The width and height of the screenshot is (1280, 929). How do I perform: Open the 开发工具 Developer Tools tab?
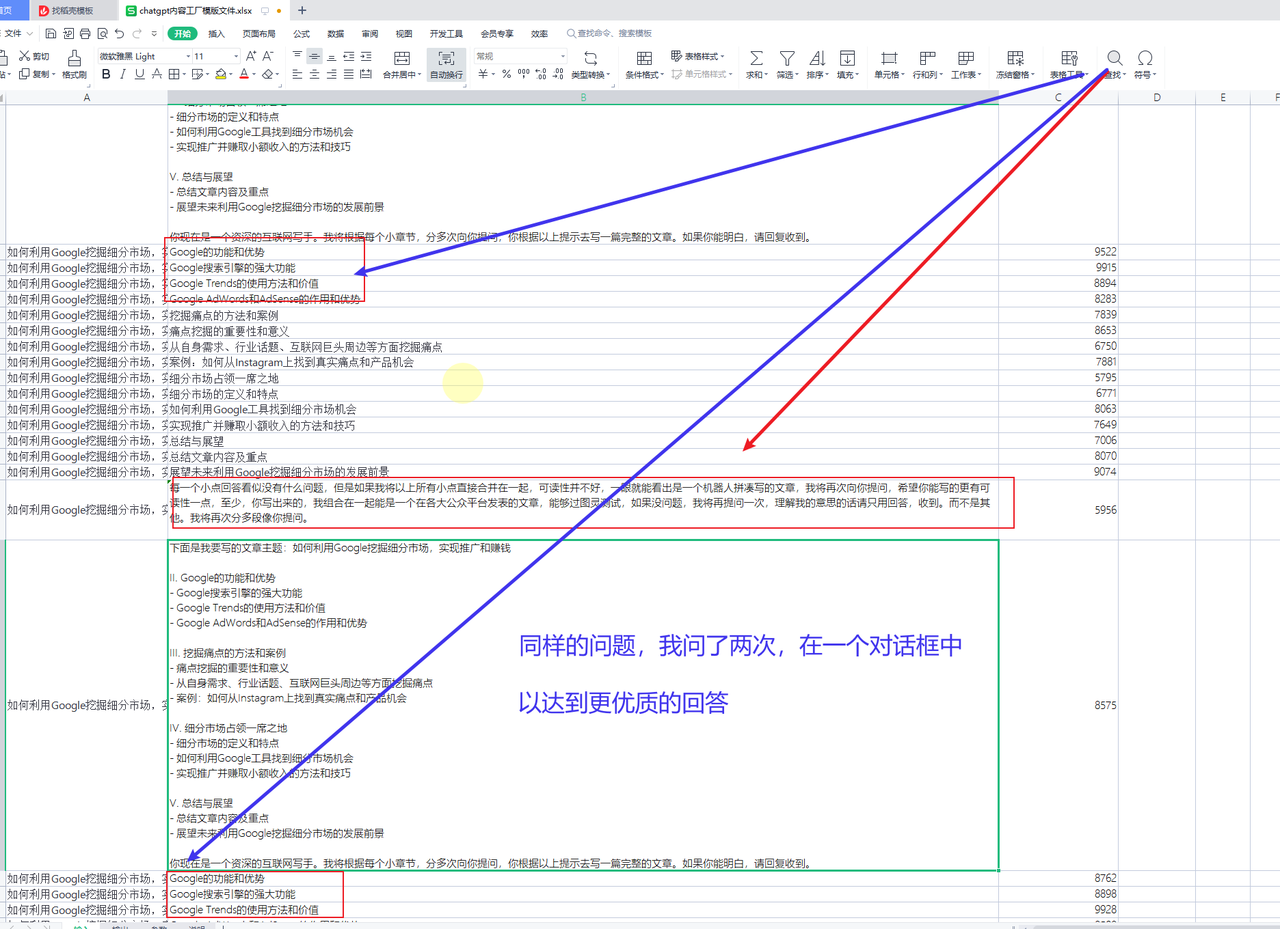[x=446, y=33]
